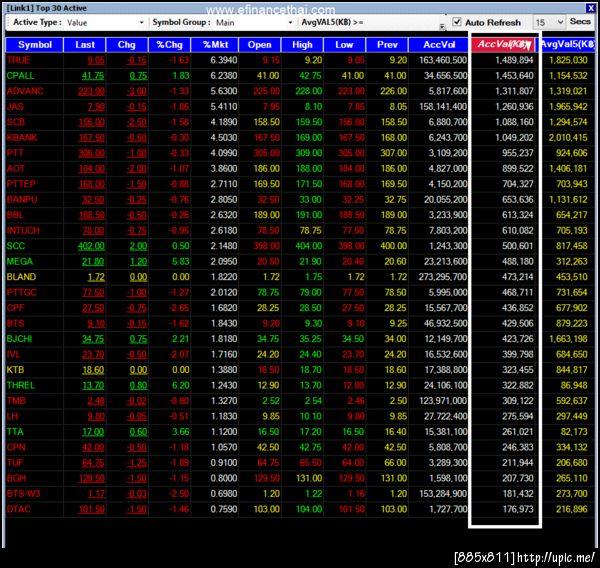The height and width of the screenshot is (568, 600).
Task: Select the LH symbol
Action: pos(13,416)
